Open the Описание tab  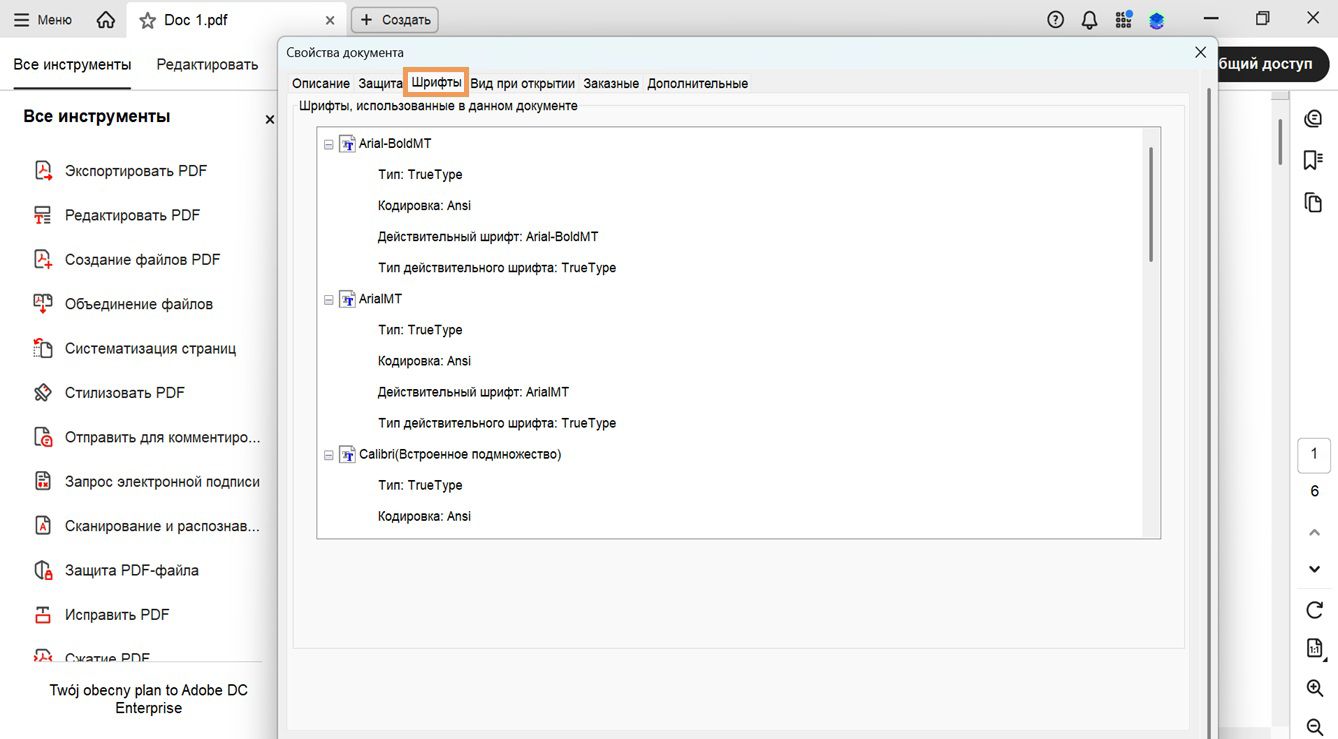pyautogui.click(x=321, y=83)
